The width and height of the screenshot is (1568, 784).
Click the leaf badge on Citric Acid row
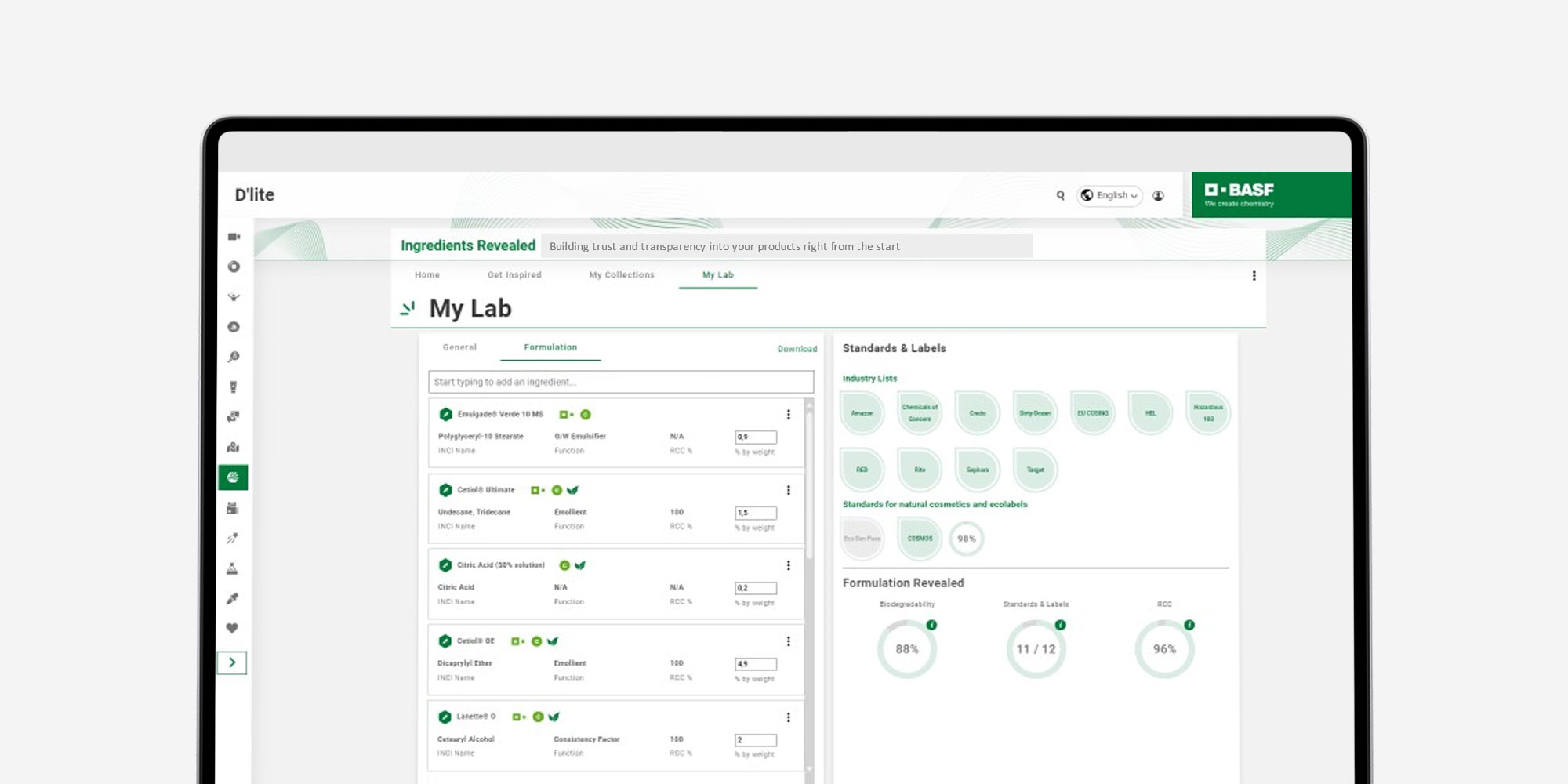pos(580,565)
